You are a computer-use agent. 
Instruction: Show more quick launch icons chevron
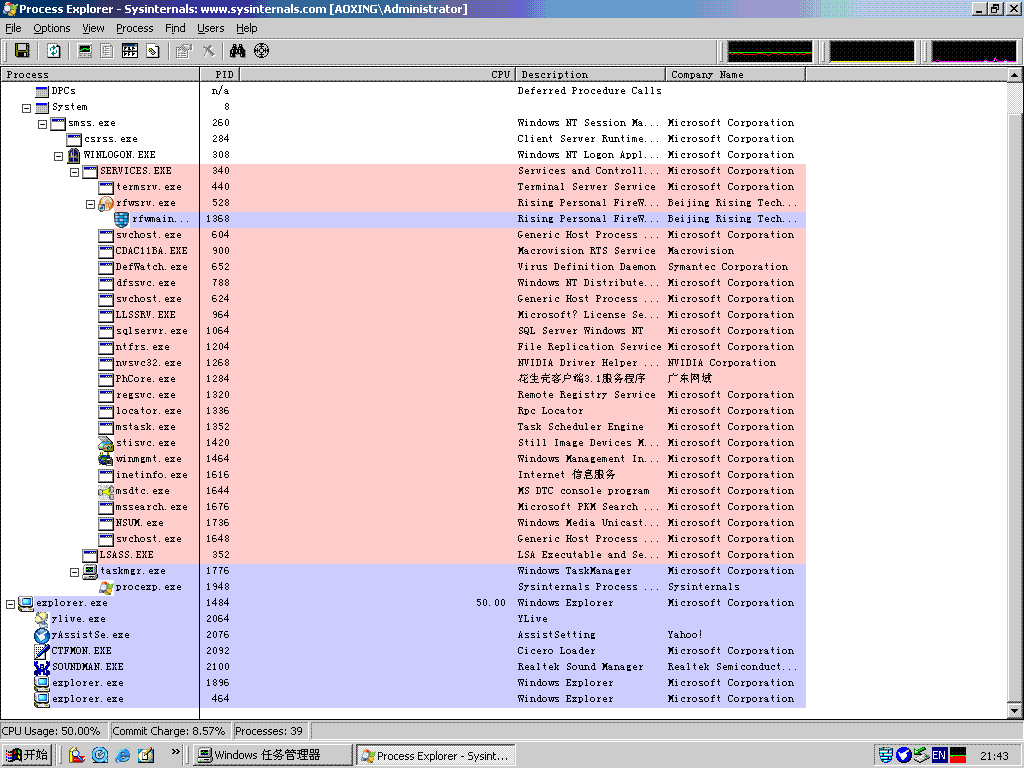(175, 752)
